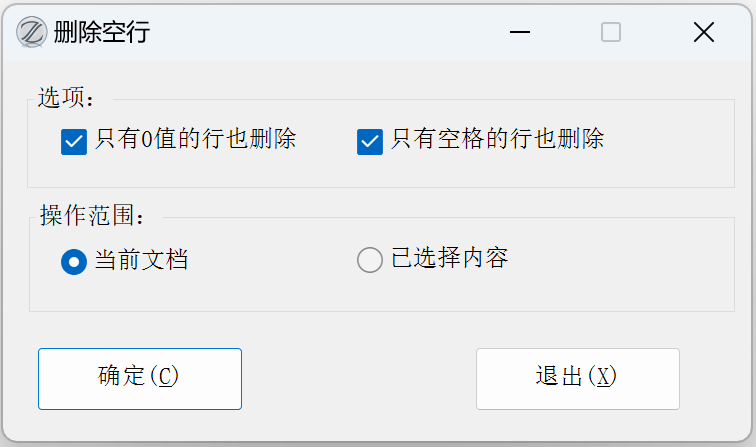The image size is (756, 447).
Task: Click the 操作范围 group label
Action: [92, 217]
